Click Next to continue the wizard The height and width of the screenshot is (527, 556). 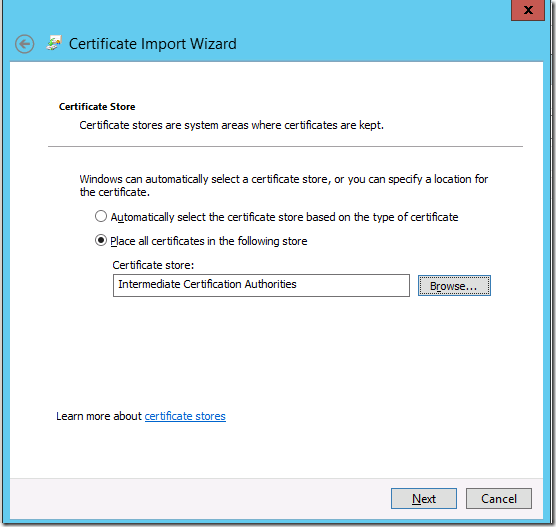(424, 499)
